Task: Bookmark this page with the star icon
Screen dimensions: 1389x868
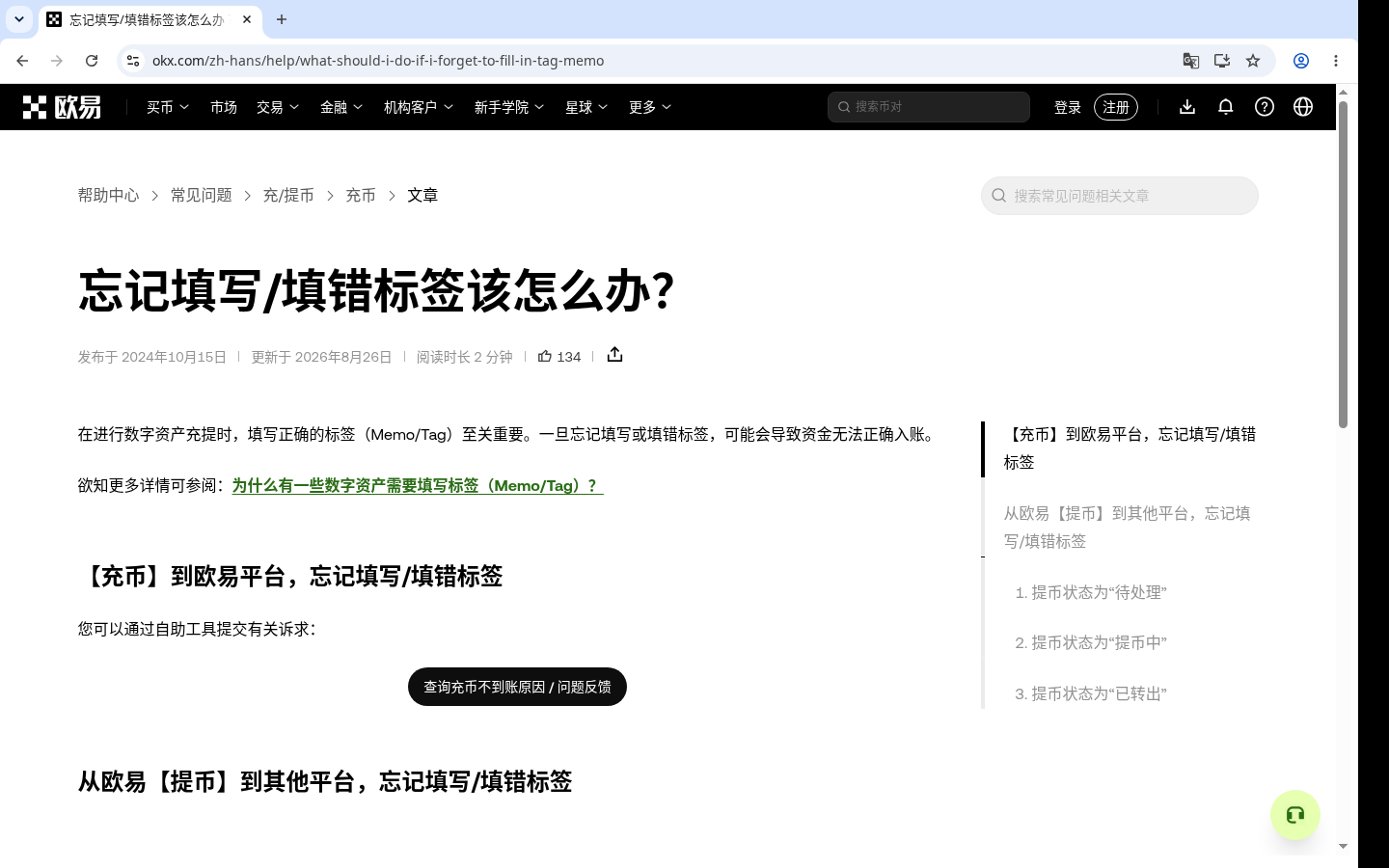Action: [x=1253, y=61]
